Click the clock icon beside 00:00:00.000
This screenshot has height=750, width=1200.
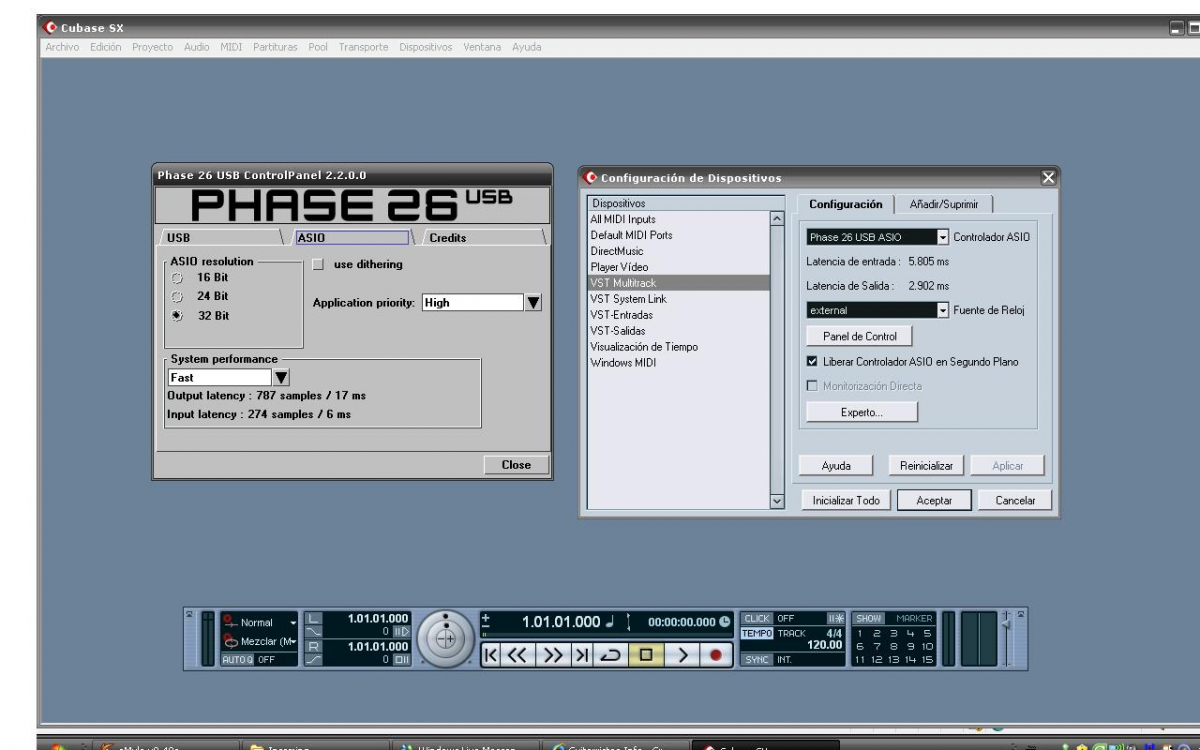724,621
